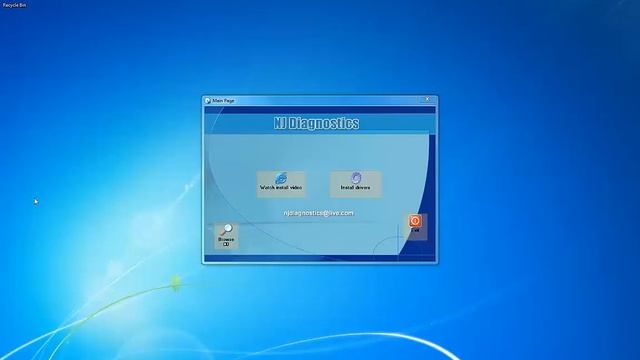
Task: Launch the Install drivers button
Action: (x=356, y=184)
